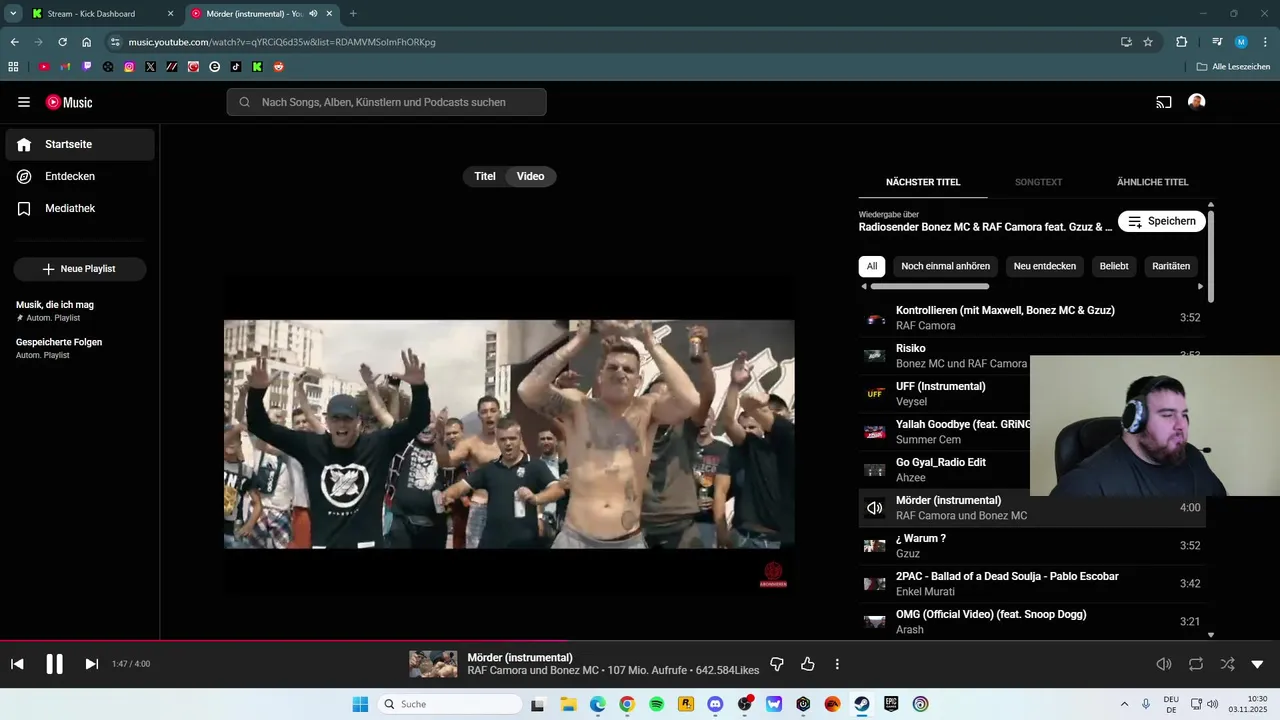Open 'Alle Lesezeichen' folder
The height and width of the screenshot is (720, 1280).
(1233, 67)
